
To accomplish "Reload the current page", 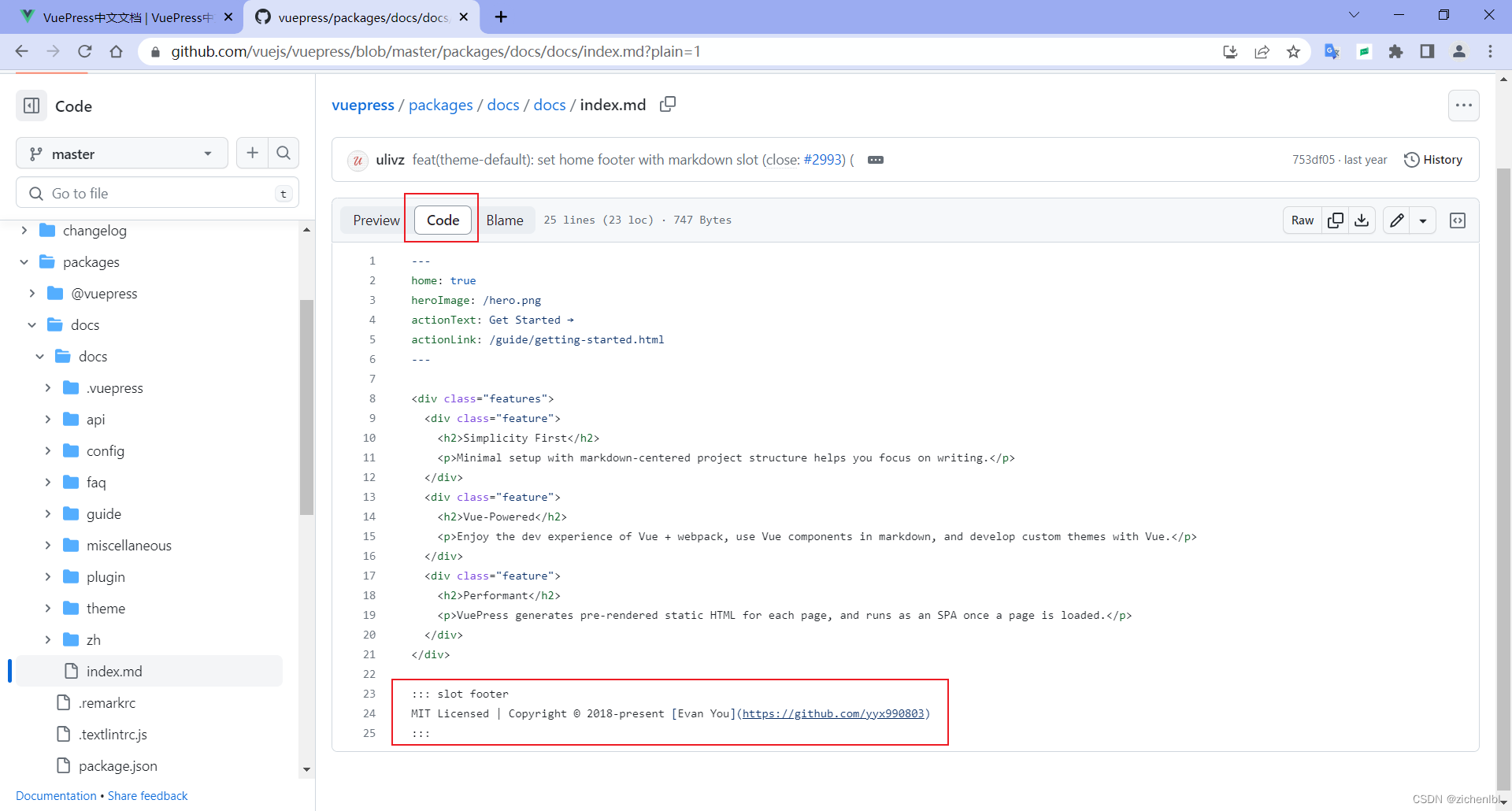I will pyautogui.click(x=85, y=51).
